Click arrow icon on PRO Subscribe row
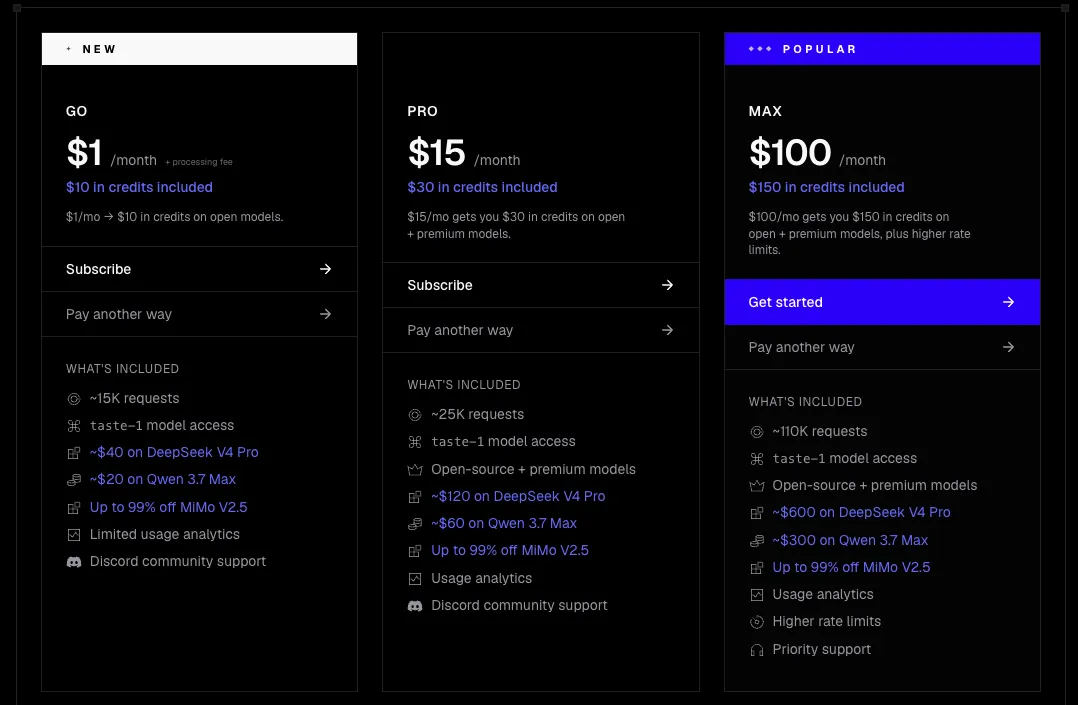The height and width of the screenshot is (705, 1078). click(667, 285)
